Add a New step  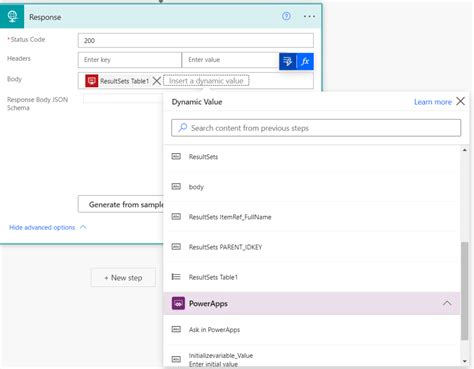123,277
